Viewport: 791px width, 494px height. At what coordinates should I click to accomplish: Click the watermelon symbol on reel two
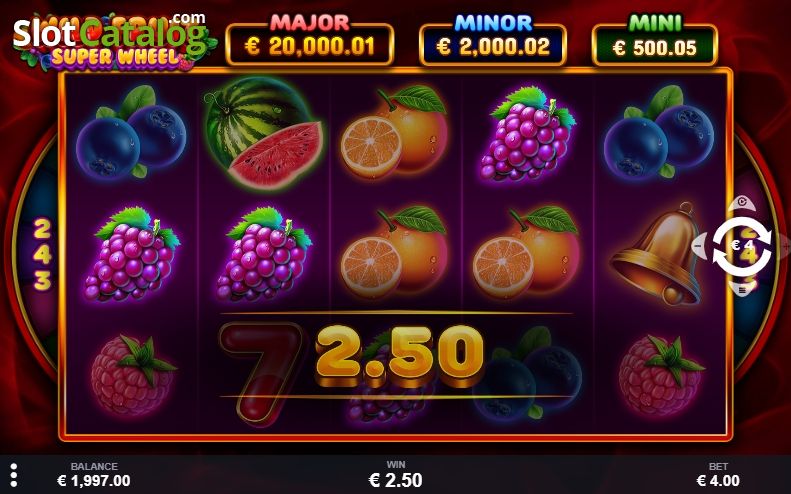pyautogui.click(x=263, y=133)
